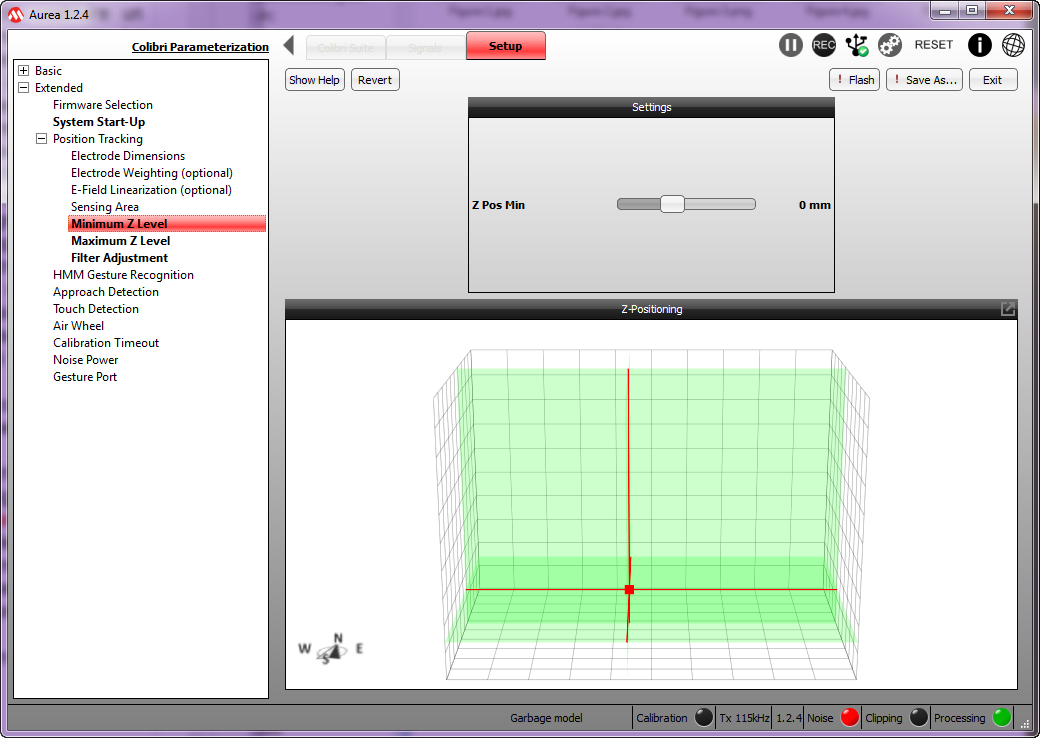Open the info icon in top bar

point(980,45)
